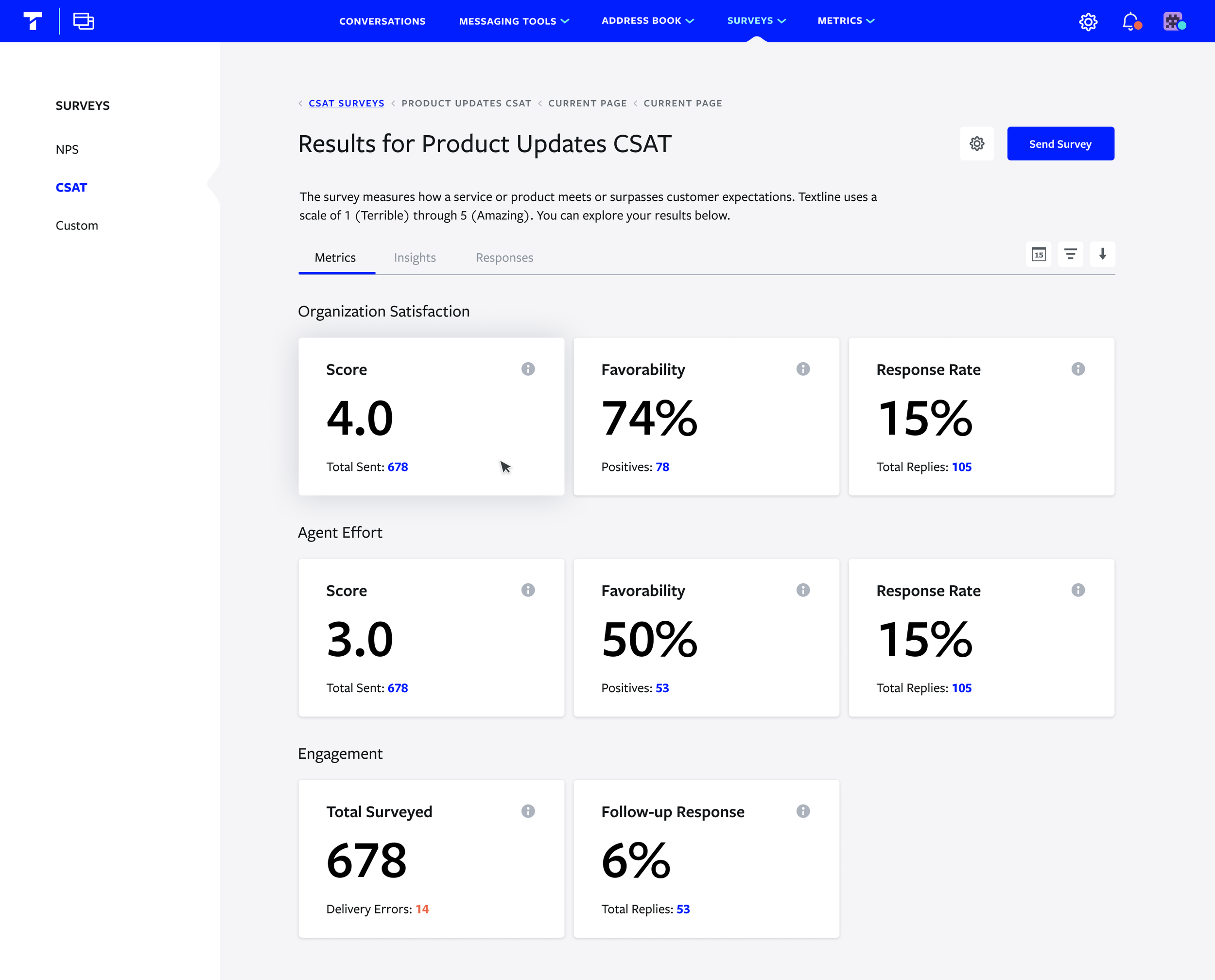Viewport: 1215px width, 980px height.
Task: Select the 3.0 score value
Action: [x=360, y=640]
